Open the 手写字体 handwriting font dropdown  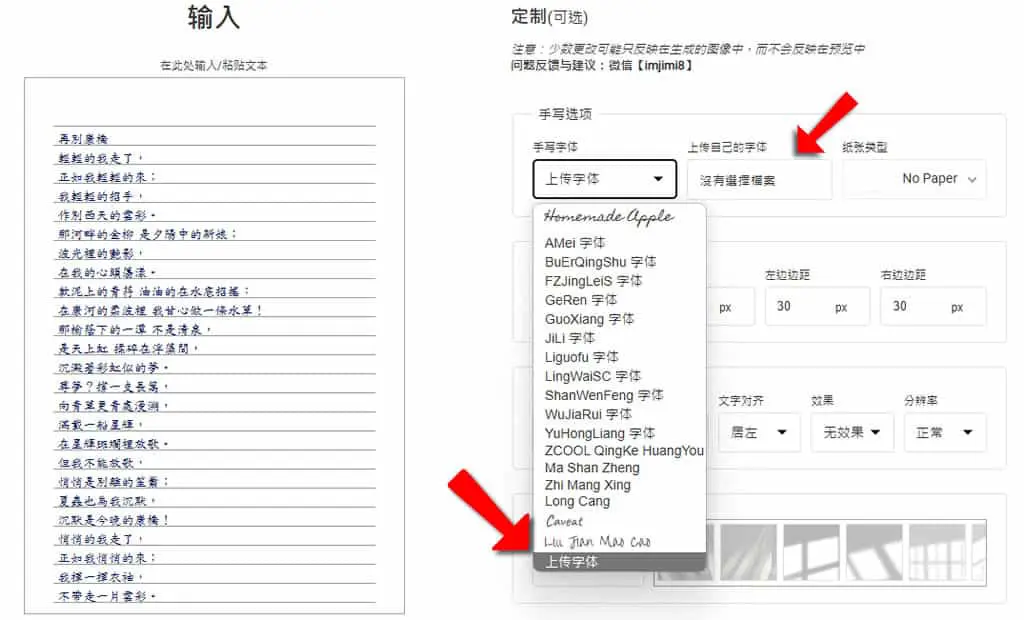604,179
